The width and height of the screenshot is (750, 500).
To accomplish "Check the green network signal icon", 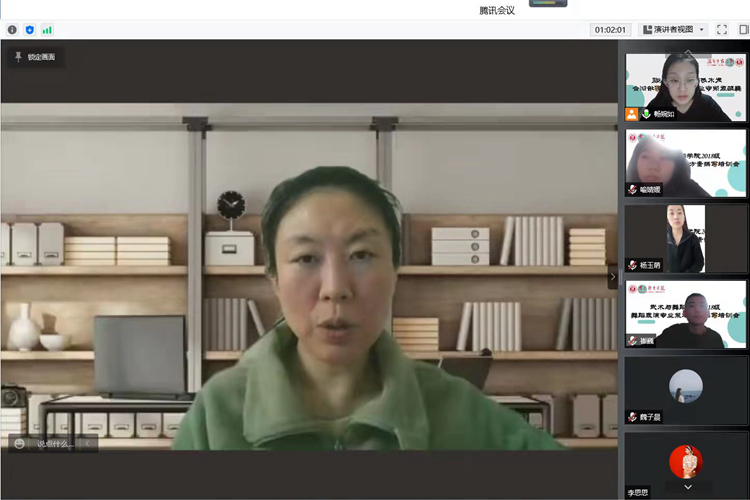I will click(x=47, y=30).
